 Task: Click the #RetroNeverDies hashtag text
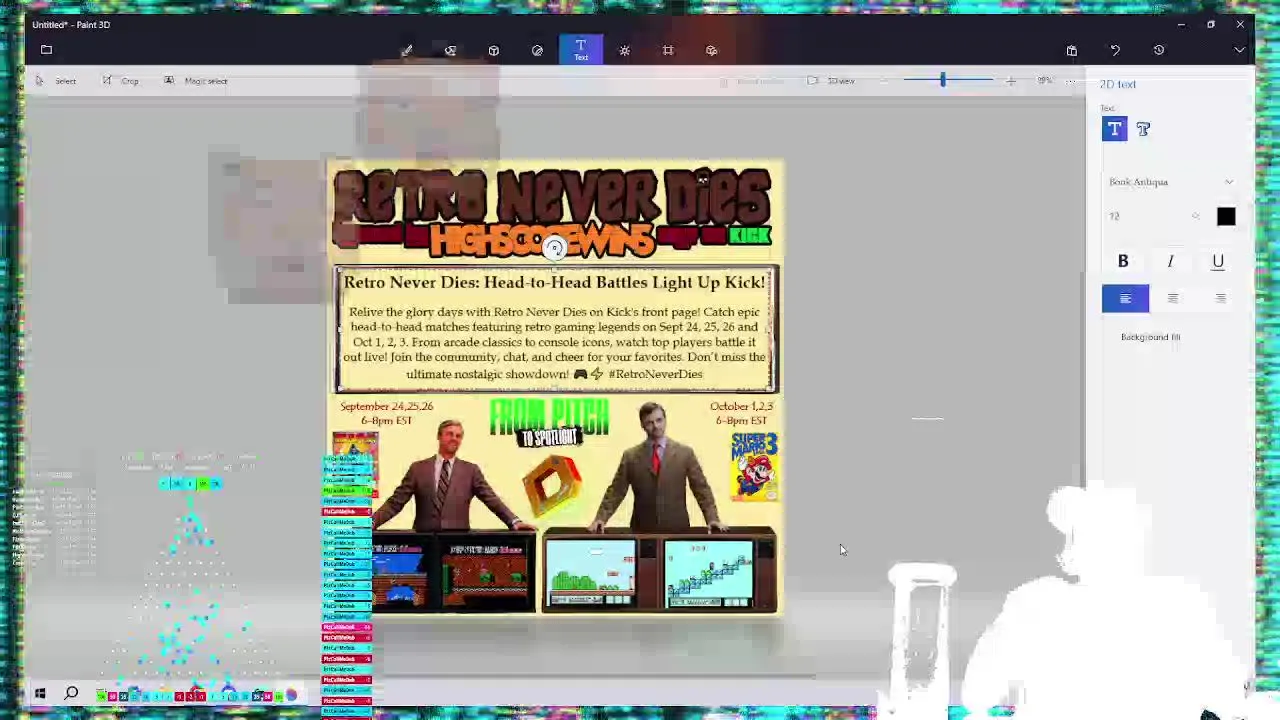[655, 374]
